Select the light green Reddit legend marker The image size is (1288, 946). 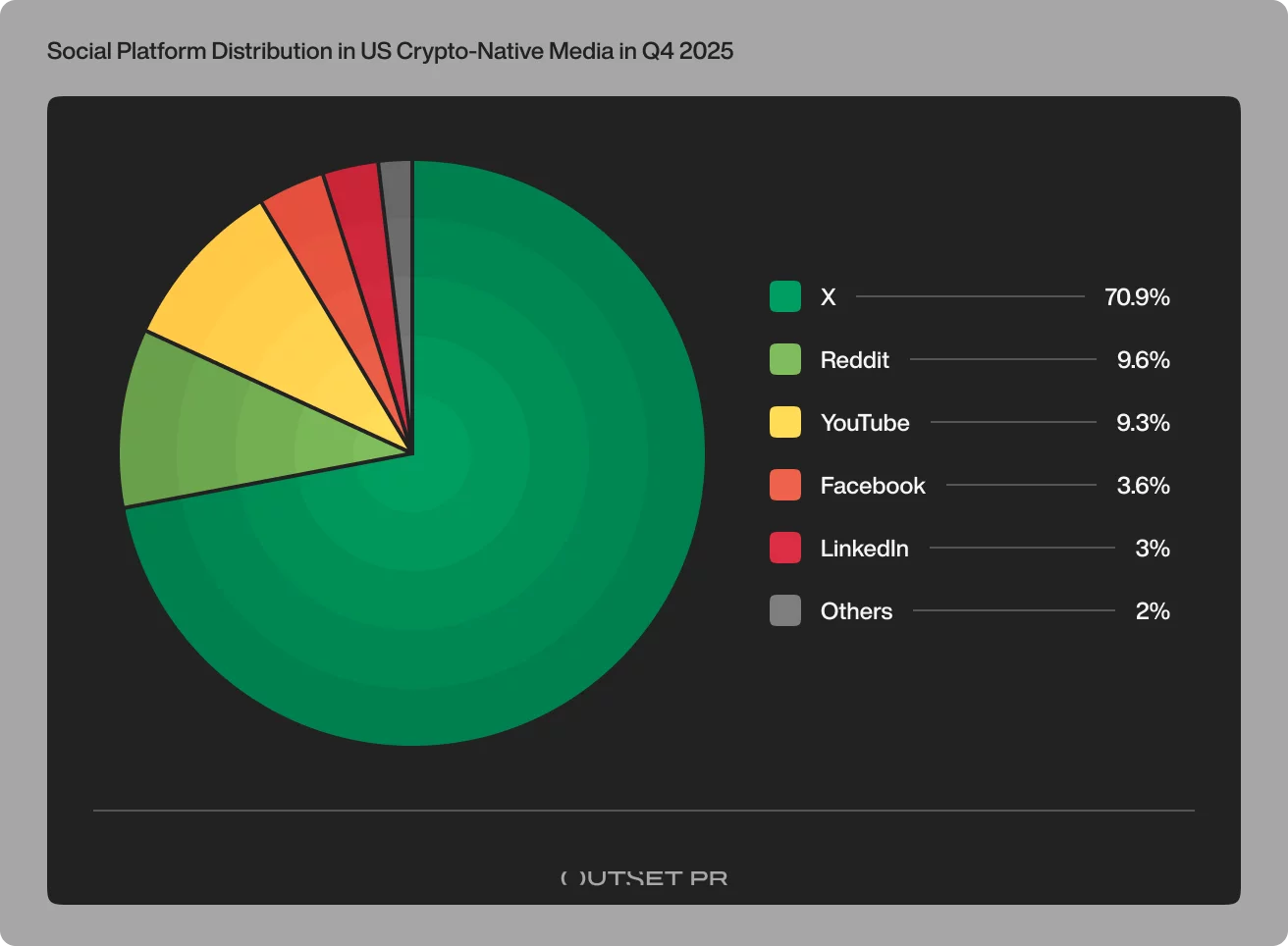click(x=784, y=359)
